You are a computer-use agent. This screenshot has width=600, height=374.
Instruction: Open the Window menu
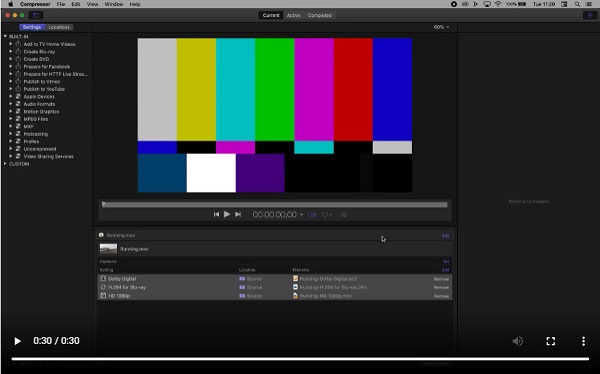click(114, 4)
